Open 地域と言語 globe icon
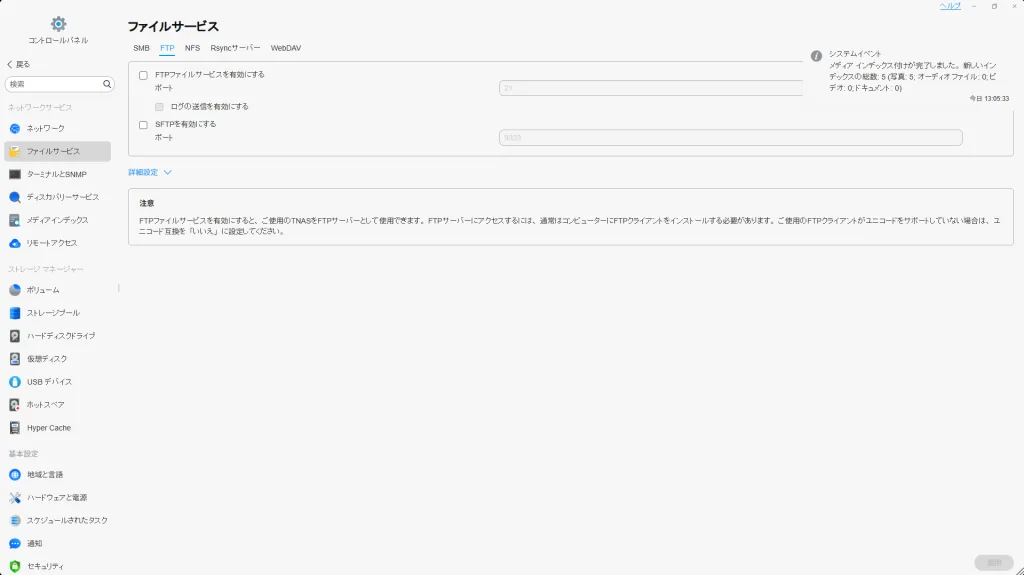 pyautogui.click(x=14, y=474)
